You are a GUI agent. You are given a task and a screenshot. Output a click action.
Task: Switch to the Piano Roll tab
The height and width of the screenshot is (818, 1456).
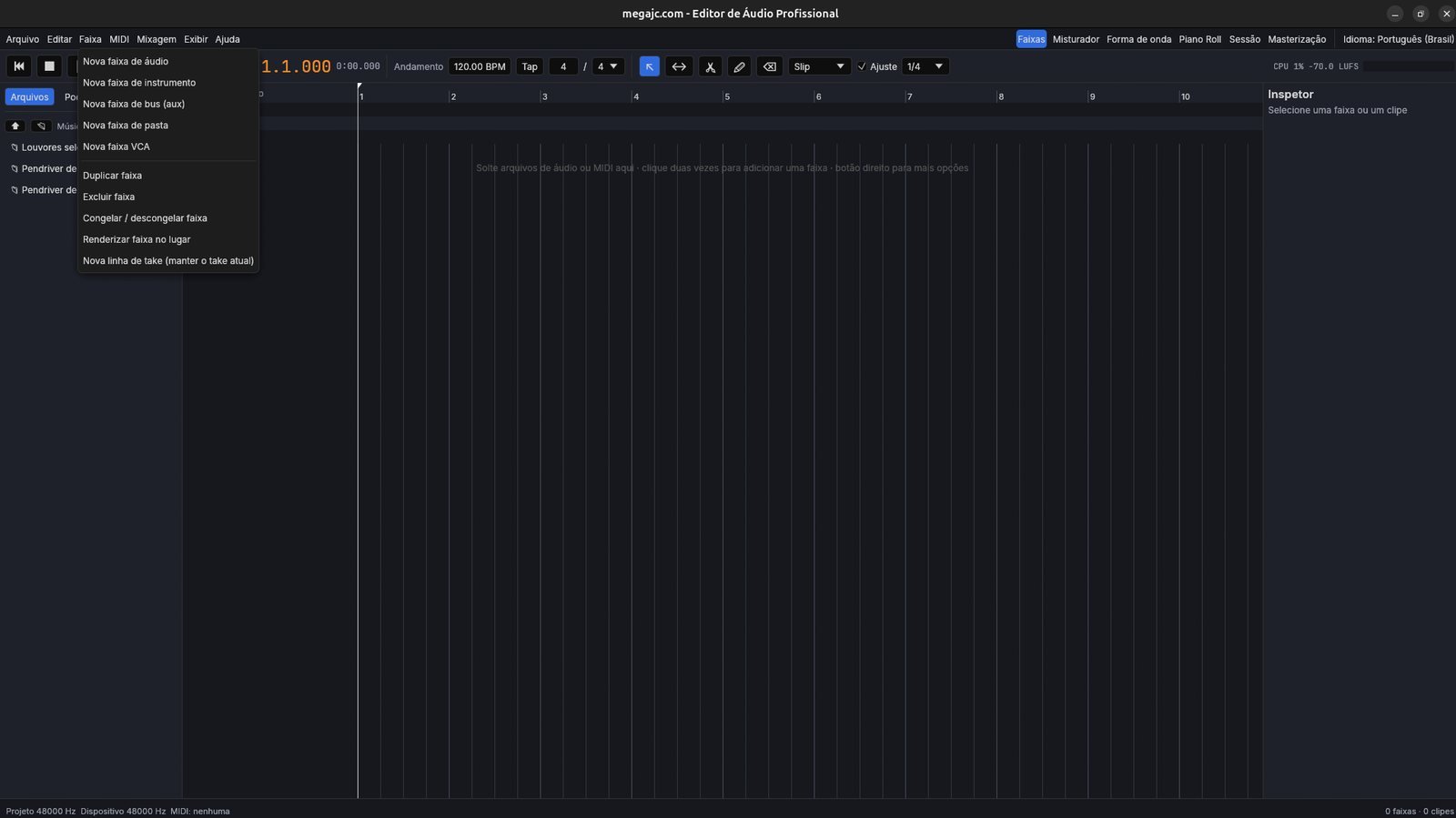[1199, 39]
